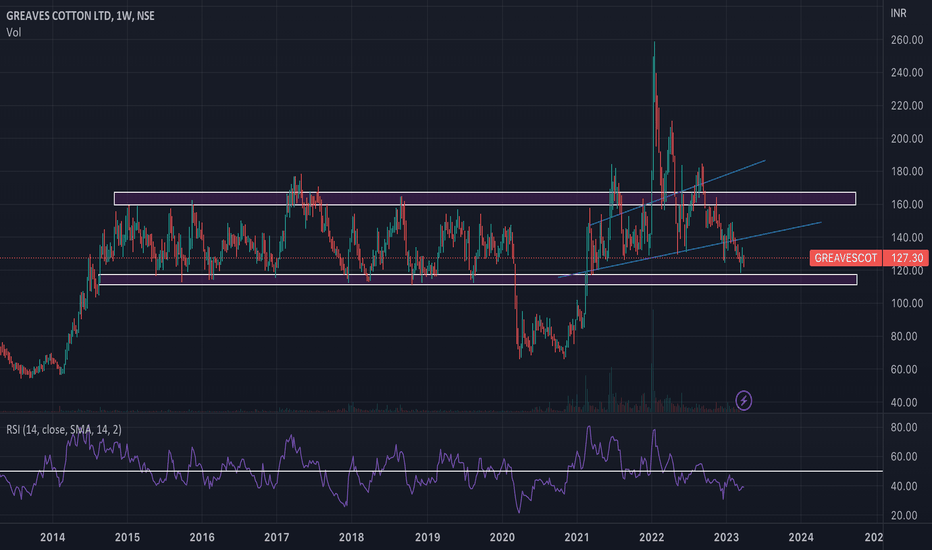Click the 2016 year on time axis
This screenshot has height=550, width=932.
[x=202, y=538]
